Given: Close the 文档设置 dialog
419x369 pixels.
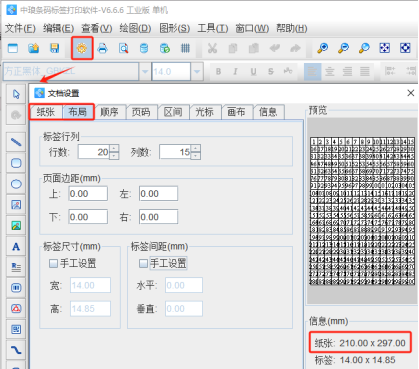Looking at the screenshot, I should click(x=411, y=93).
